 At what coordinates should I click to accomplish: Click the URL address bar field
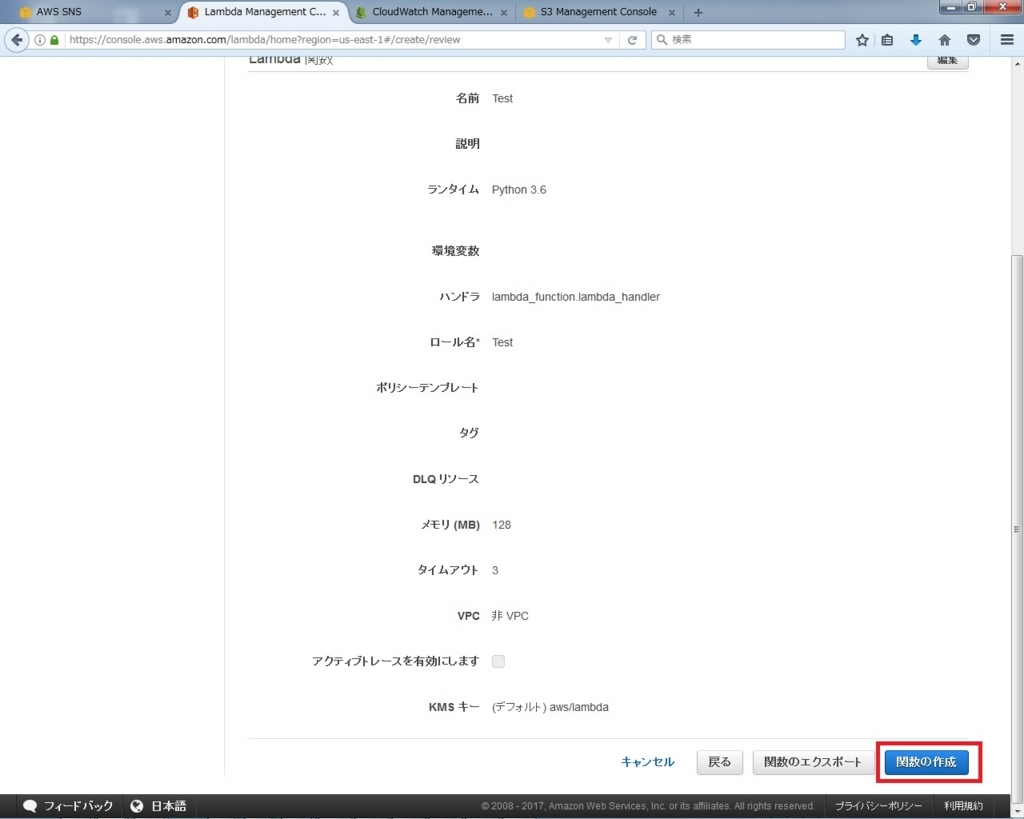tap(333, 40)
